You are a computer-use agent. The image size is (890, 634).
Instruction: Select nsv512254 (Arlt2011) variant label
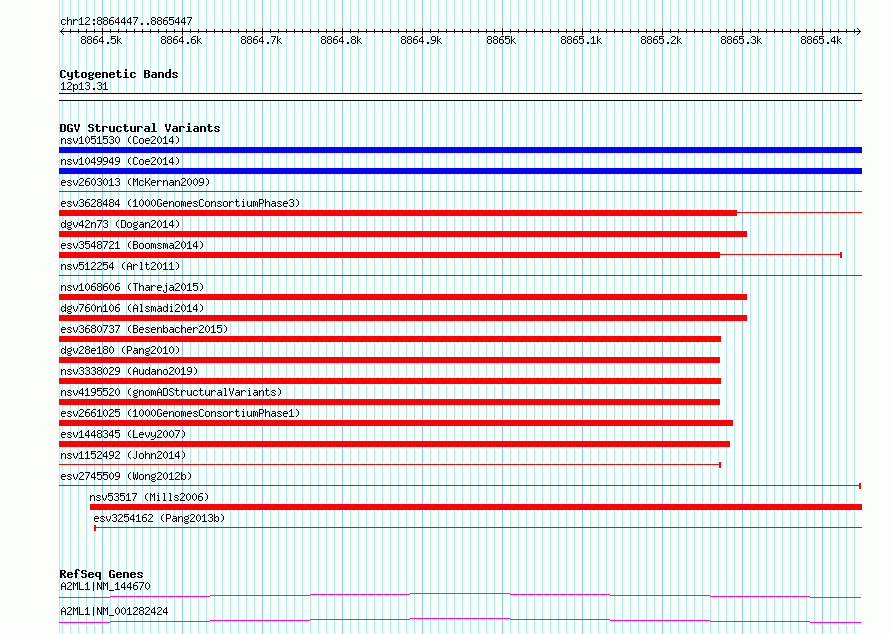(120, 266)
